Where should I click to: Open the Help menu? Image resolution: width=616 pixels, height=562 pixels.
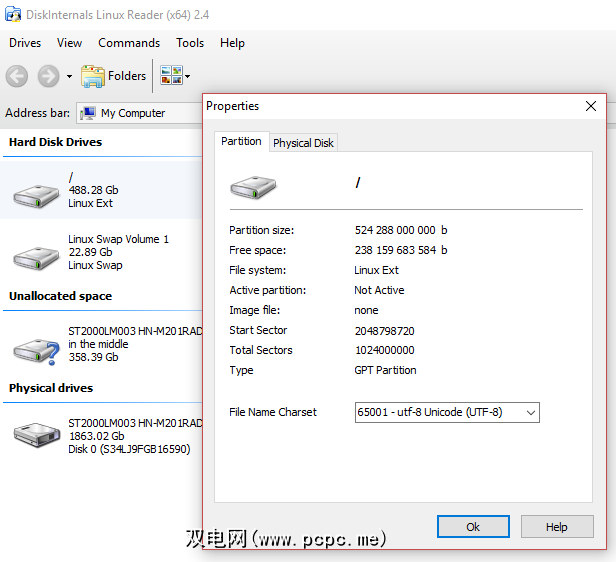point(232,43)
